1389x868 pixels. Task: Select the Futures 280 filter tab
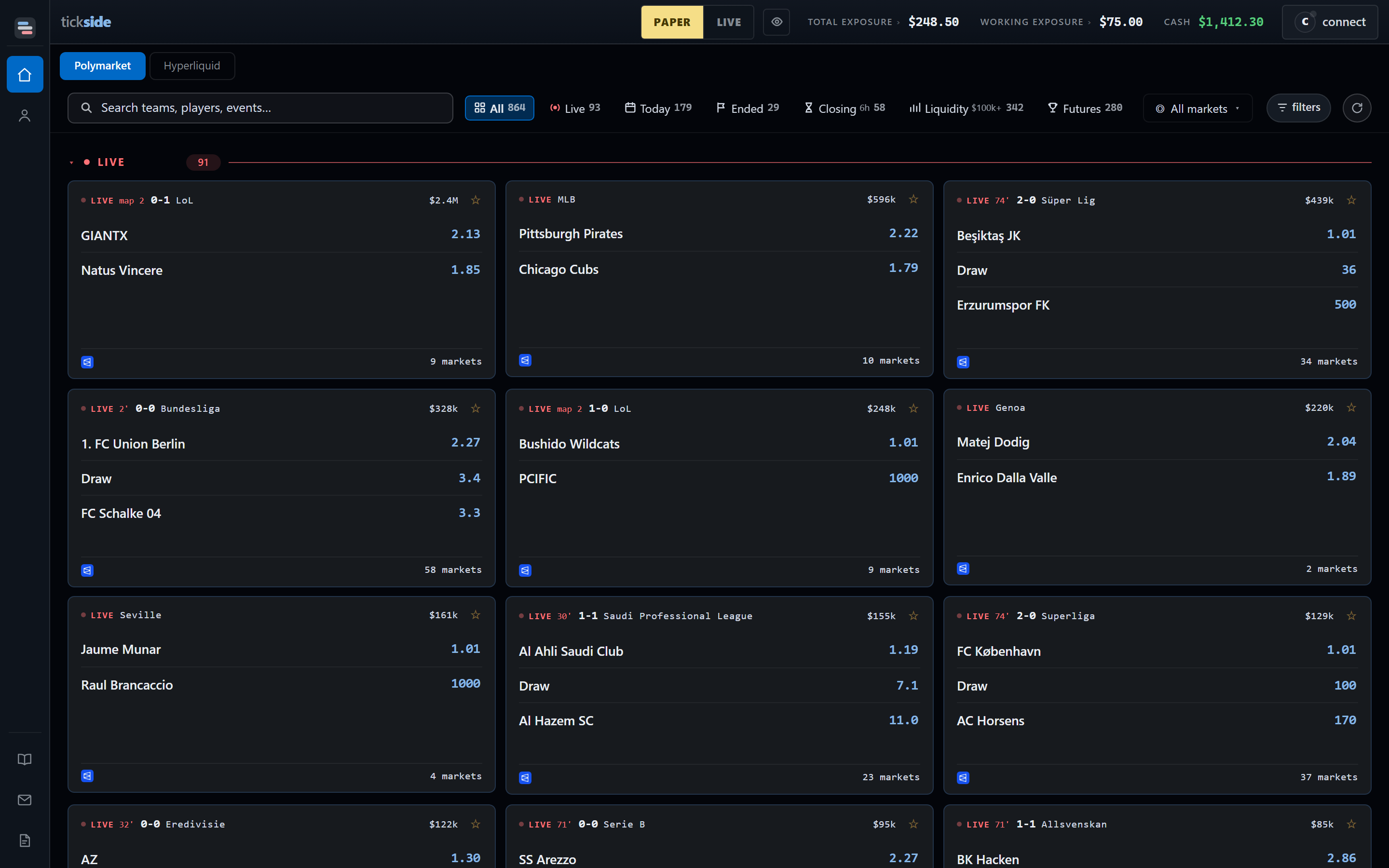pyautogui.click(x=1085, y=108)
